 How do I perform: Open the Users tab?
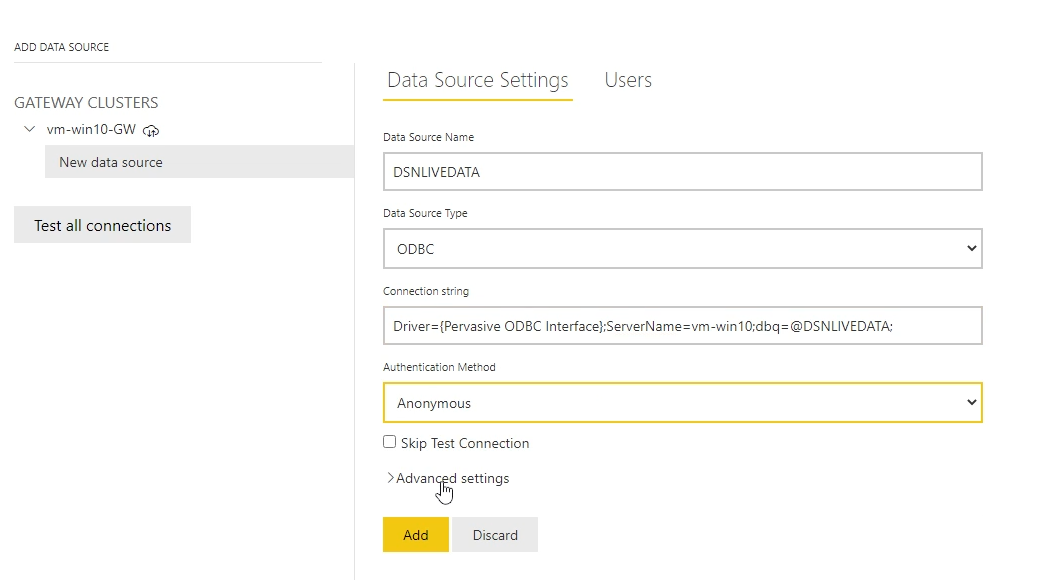tap(628, 80)
